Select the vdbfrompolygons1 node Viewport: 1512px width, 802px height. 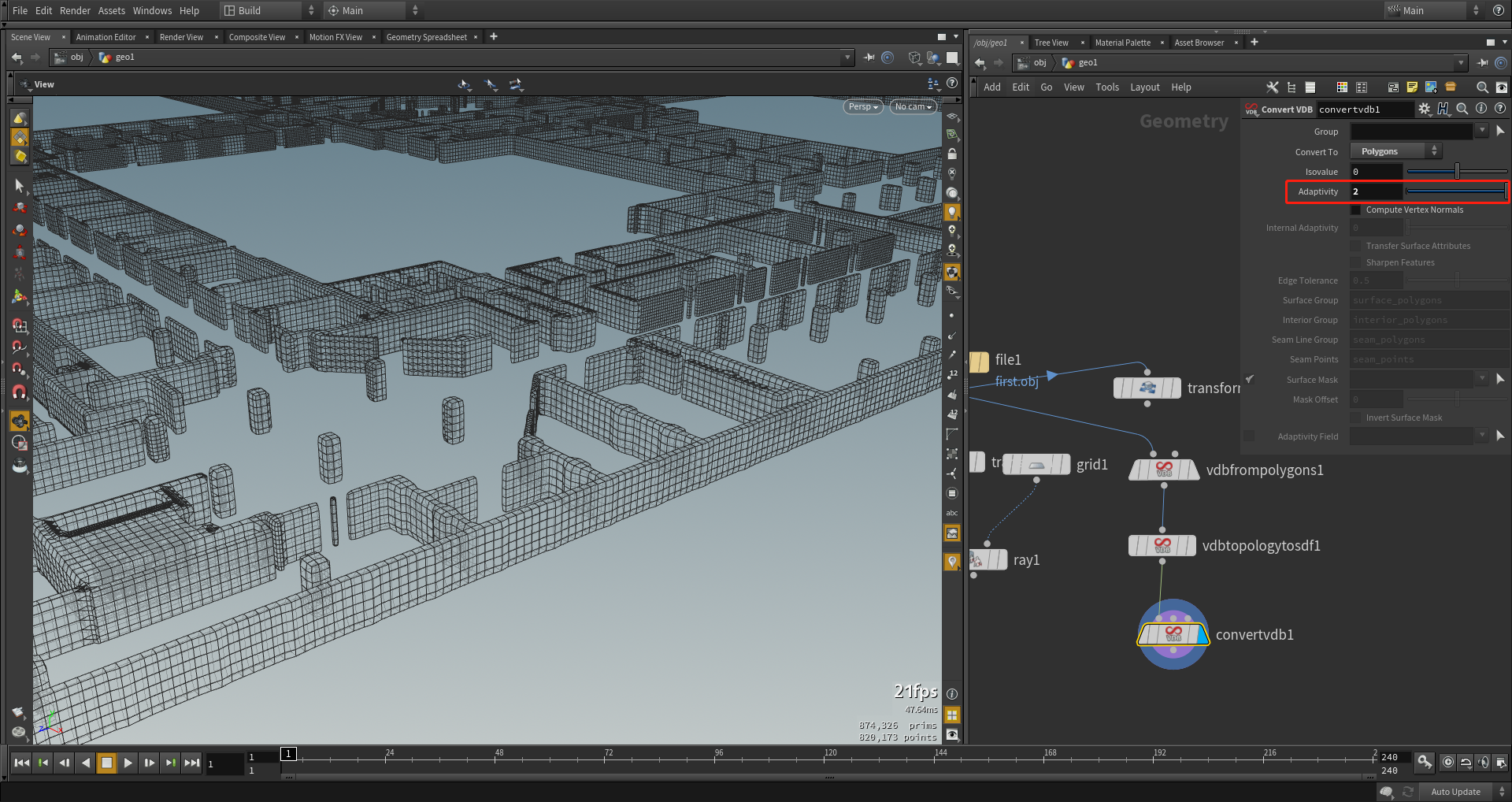pos(1164,470)
